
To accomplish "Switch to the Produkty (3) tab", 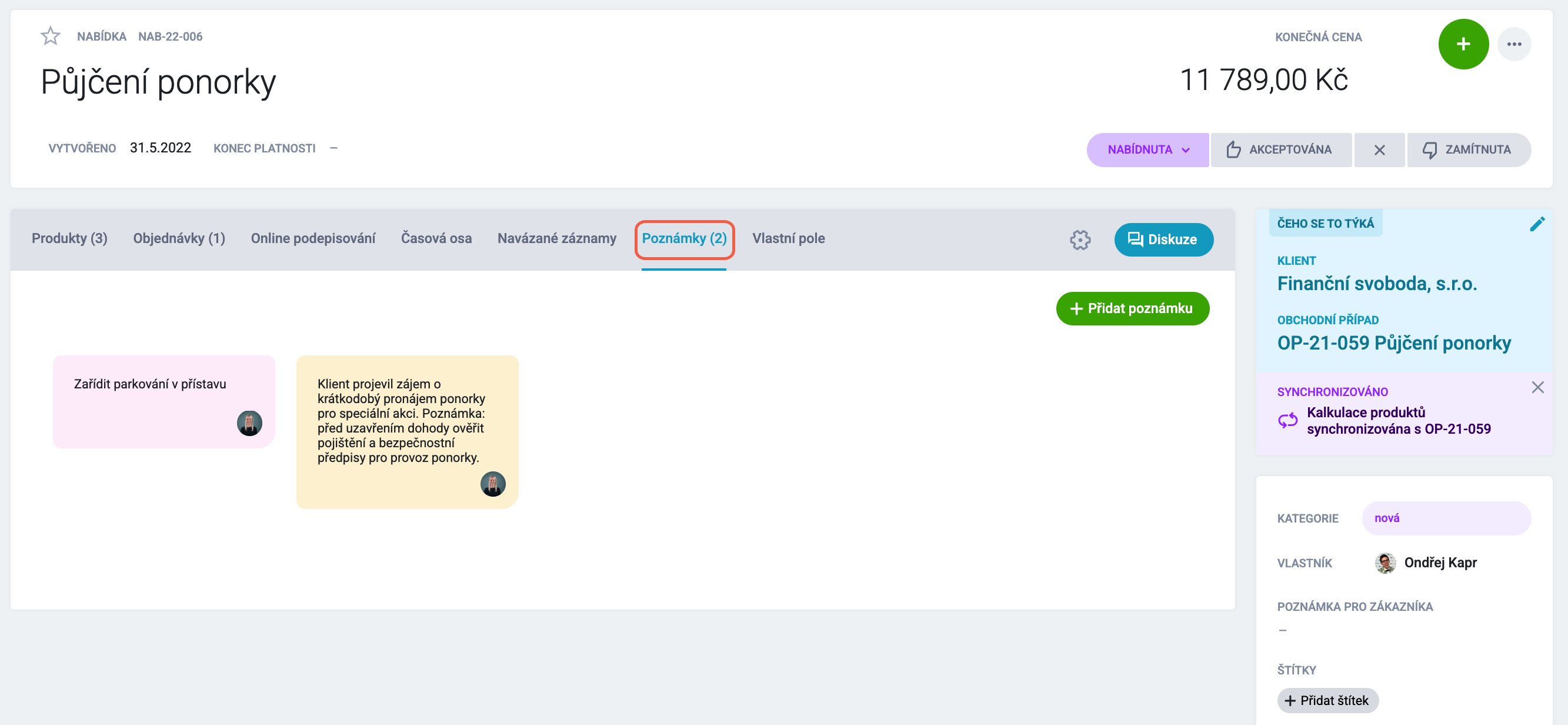I will point(69,239).
